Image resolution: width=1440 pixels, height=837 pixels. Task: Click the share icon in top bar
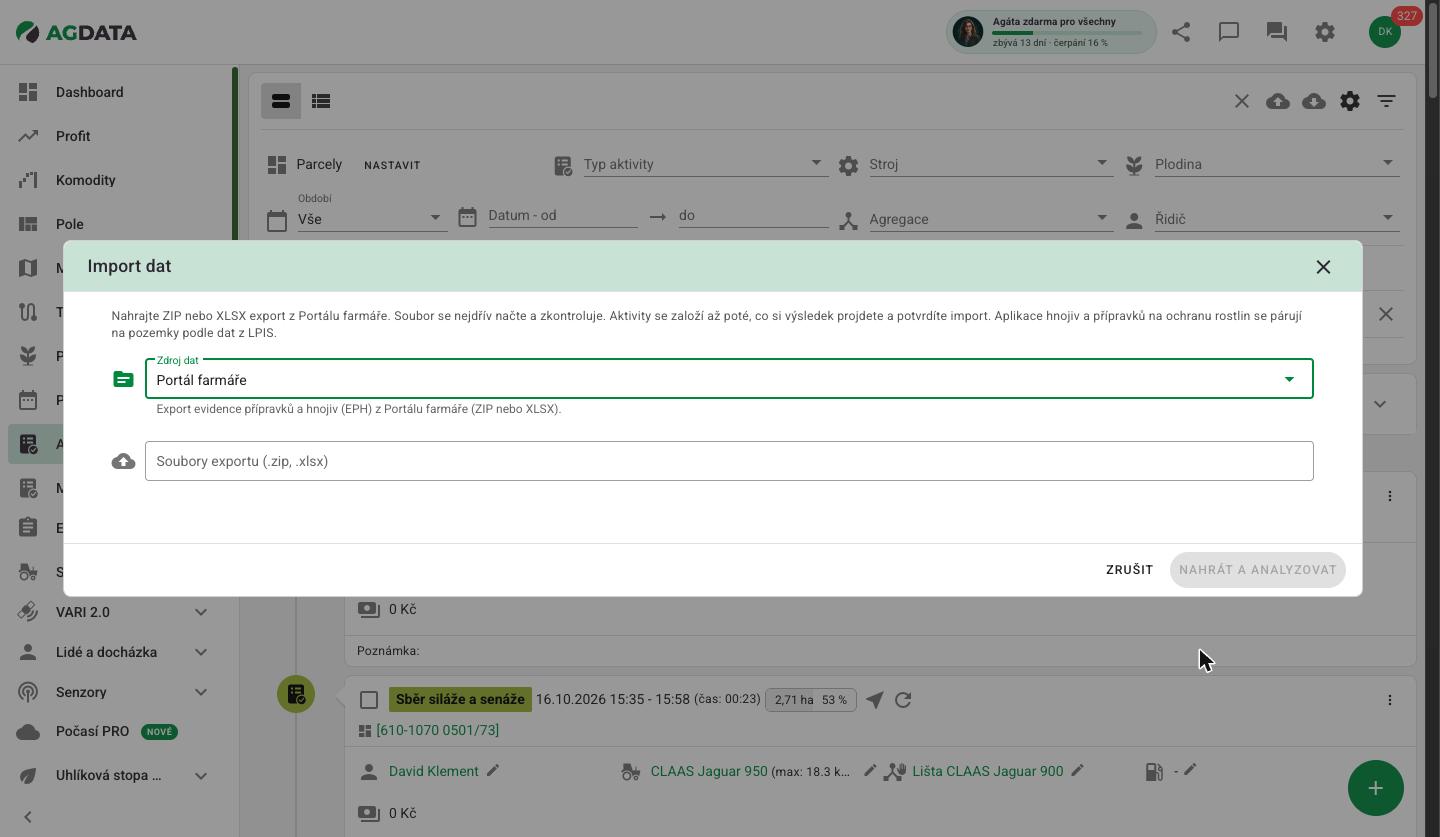pyautogui.click(x=1181, y=32)
